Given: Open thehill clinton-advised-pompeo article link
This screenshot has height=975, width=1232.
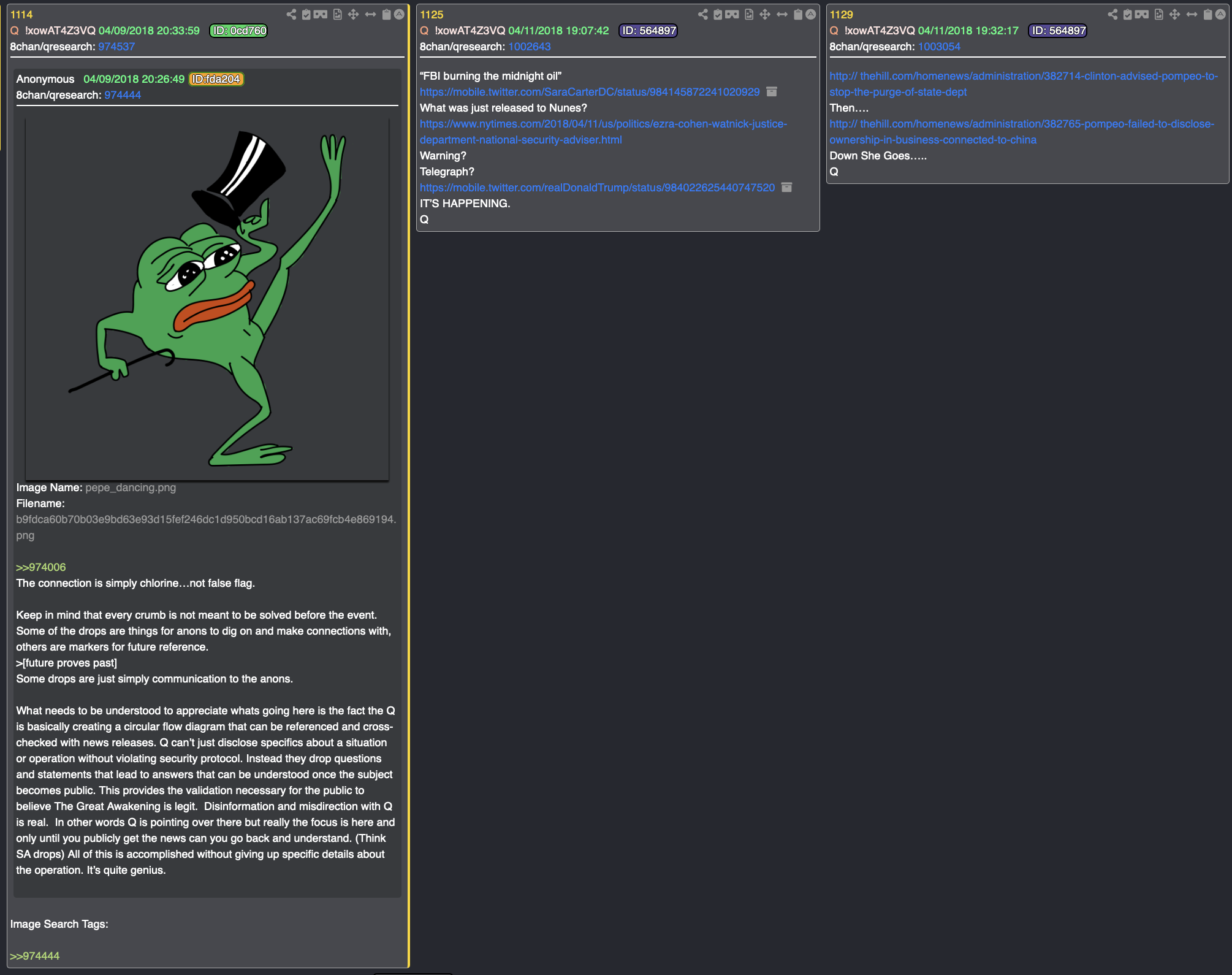Looking at the screenshot, I should click(1024, 84).
